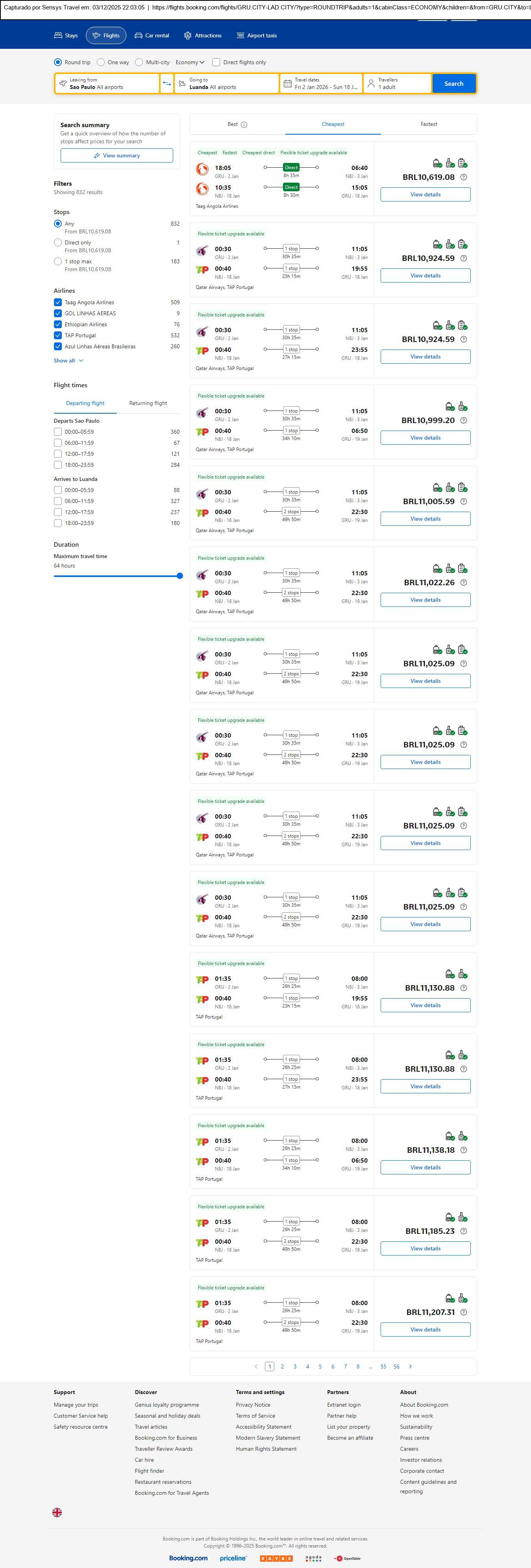The image size is (531, 1568).
Task: Select the One way radio button
Action: 101,62
